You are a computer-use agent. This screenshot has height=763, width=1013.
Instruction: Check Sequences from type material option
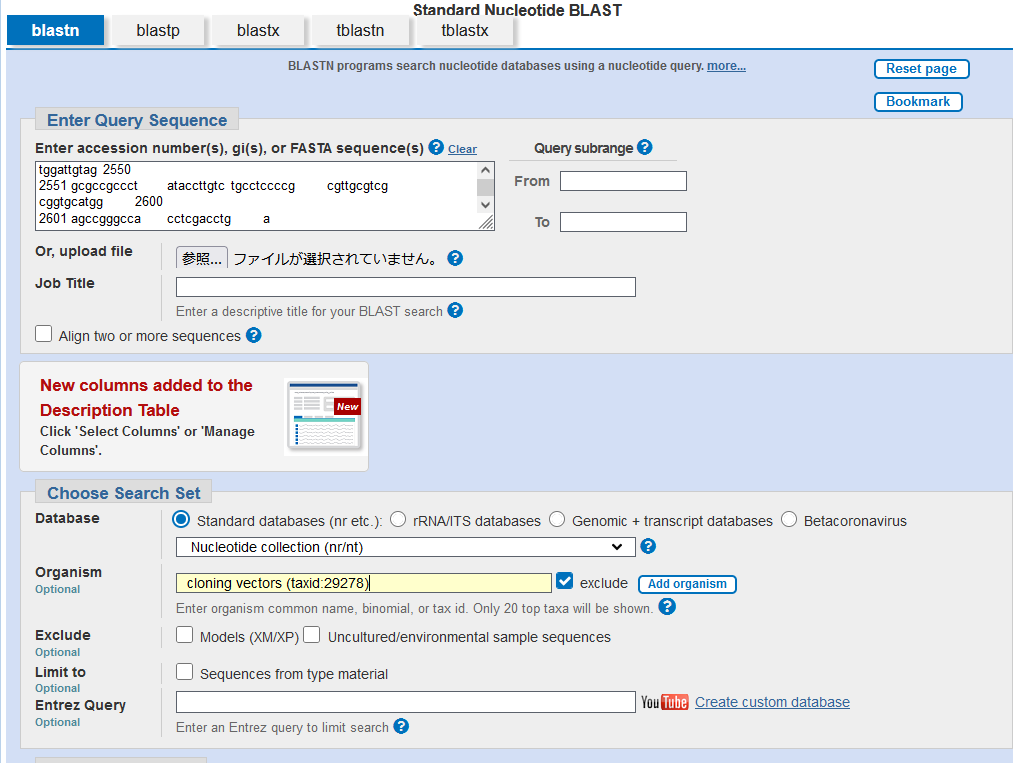pos(185,672)
